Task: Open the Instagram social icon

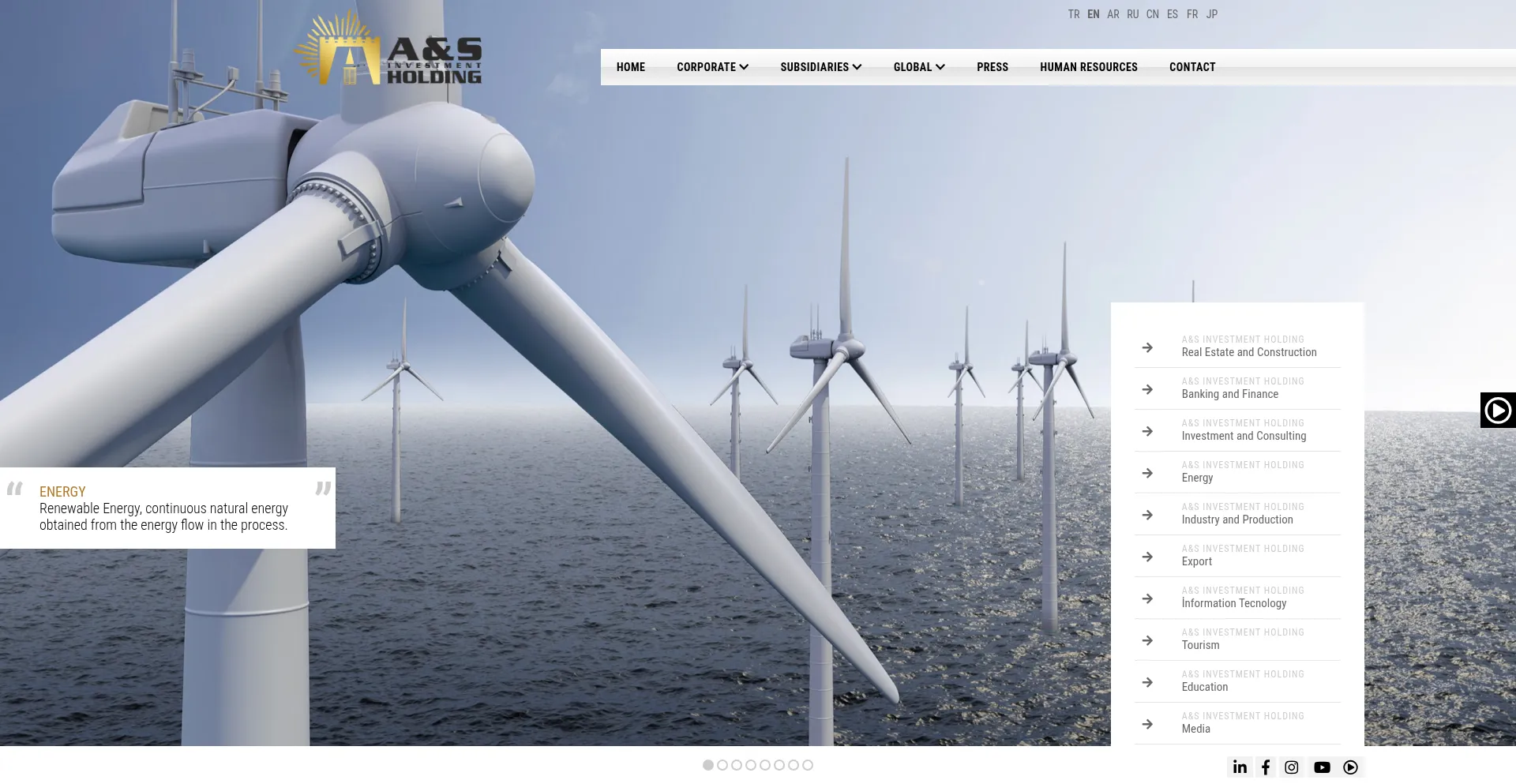Action: tap(1292, 767)
